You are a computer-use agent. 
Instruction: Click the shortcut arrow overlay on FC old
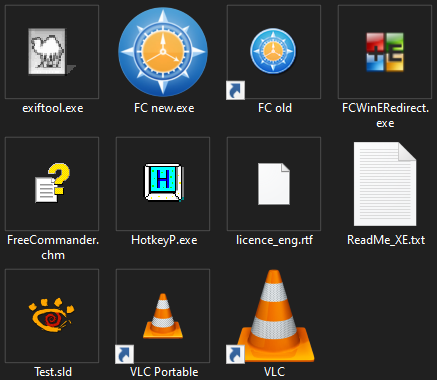coord(235,90)
